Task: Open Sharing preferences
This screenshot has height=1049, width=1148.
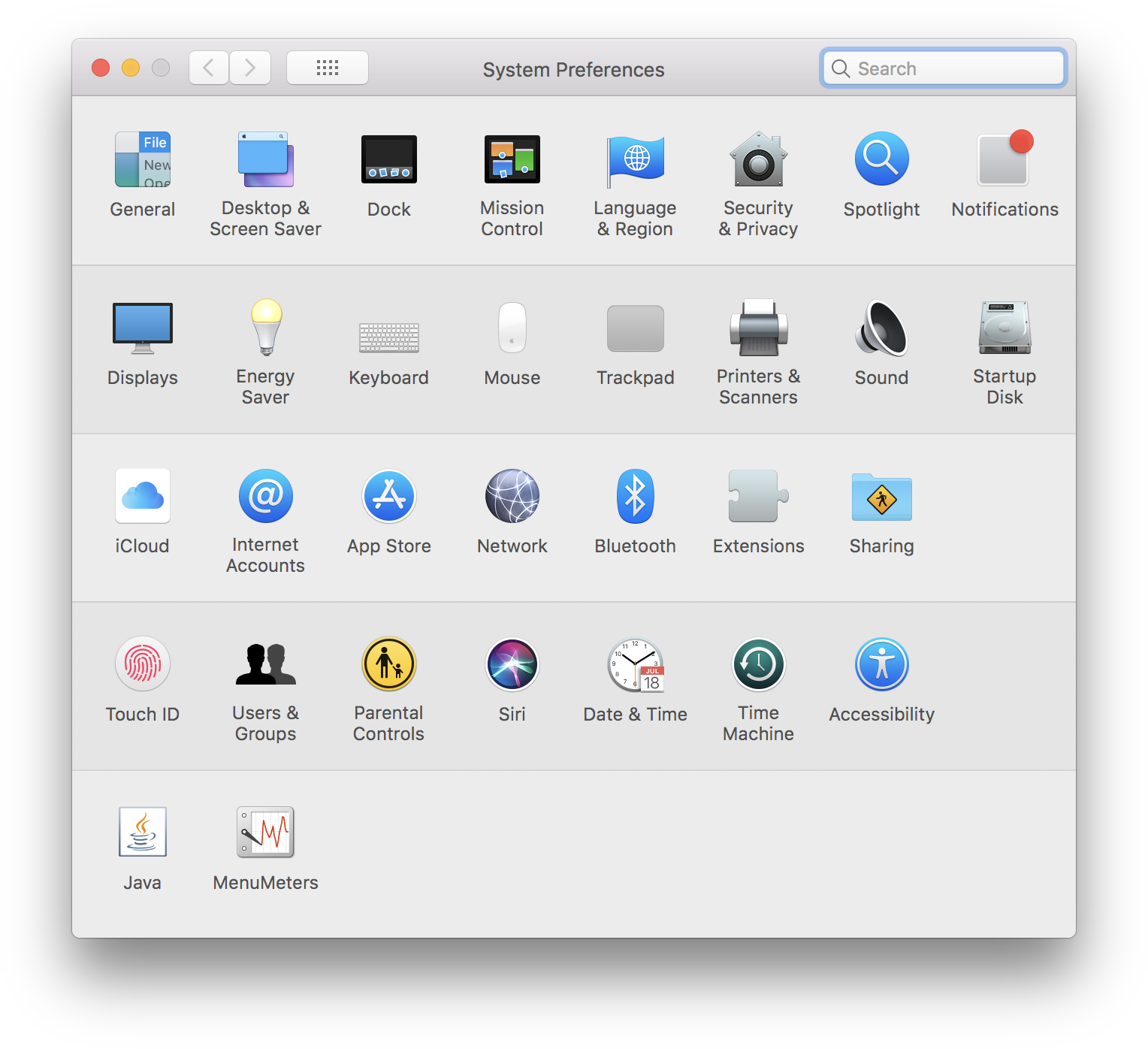Action: (x=882, y=496)
